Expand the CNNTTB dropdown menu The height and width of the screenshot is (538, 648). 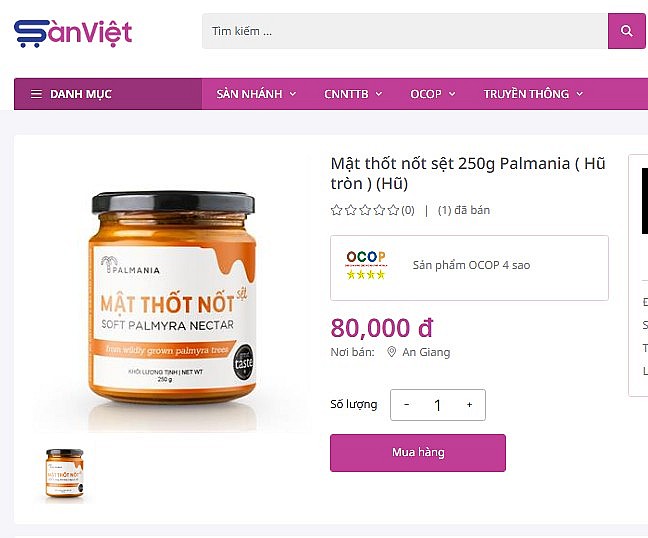pyautogui.click(x=353, y=94)
